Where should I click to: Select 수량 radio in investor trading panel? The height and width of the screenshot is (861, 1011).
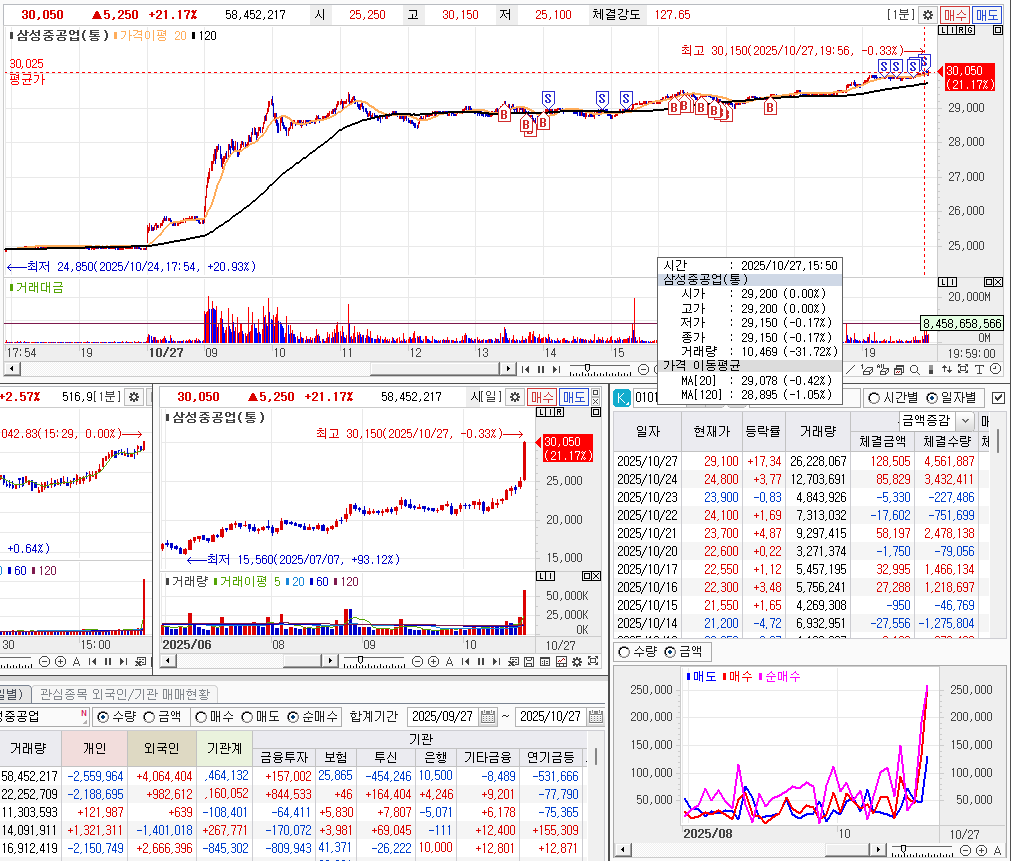103,717
